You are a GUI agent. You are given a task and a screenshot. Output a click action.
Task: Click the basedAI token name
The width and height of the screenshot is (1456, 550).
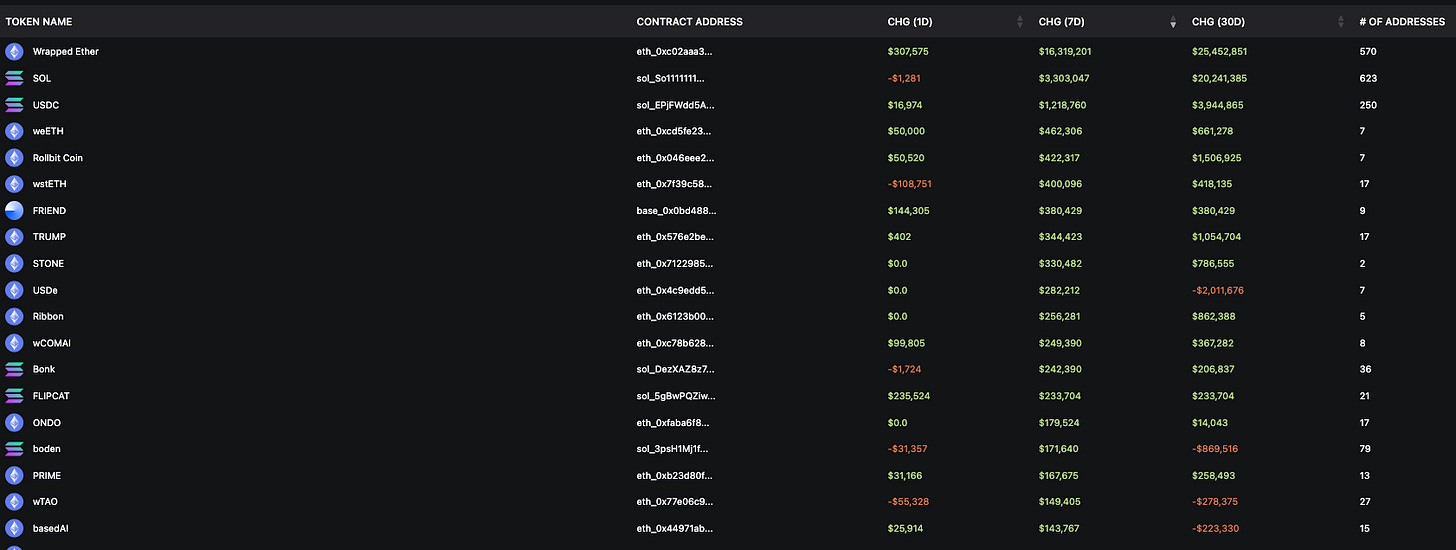coord(50,528)
